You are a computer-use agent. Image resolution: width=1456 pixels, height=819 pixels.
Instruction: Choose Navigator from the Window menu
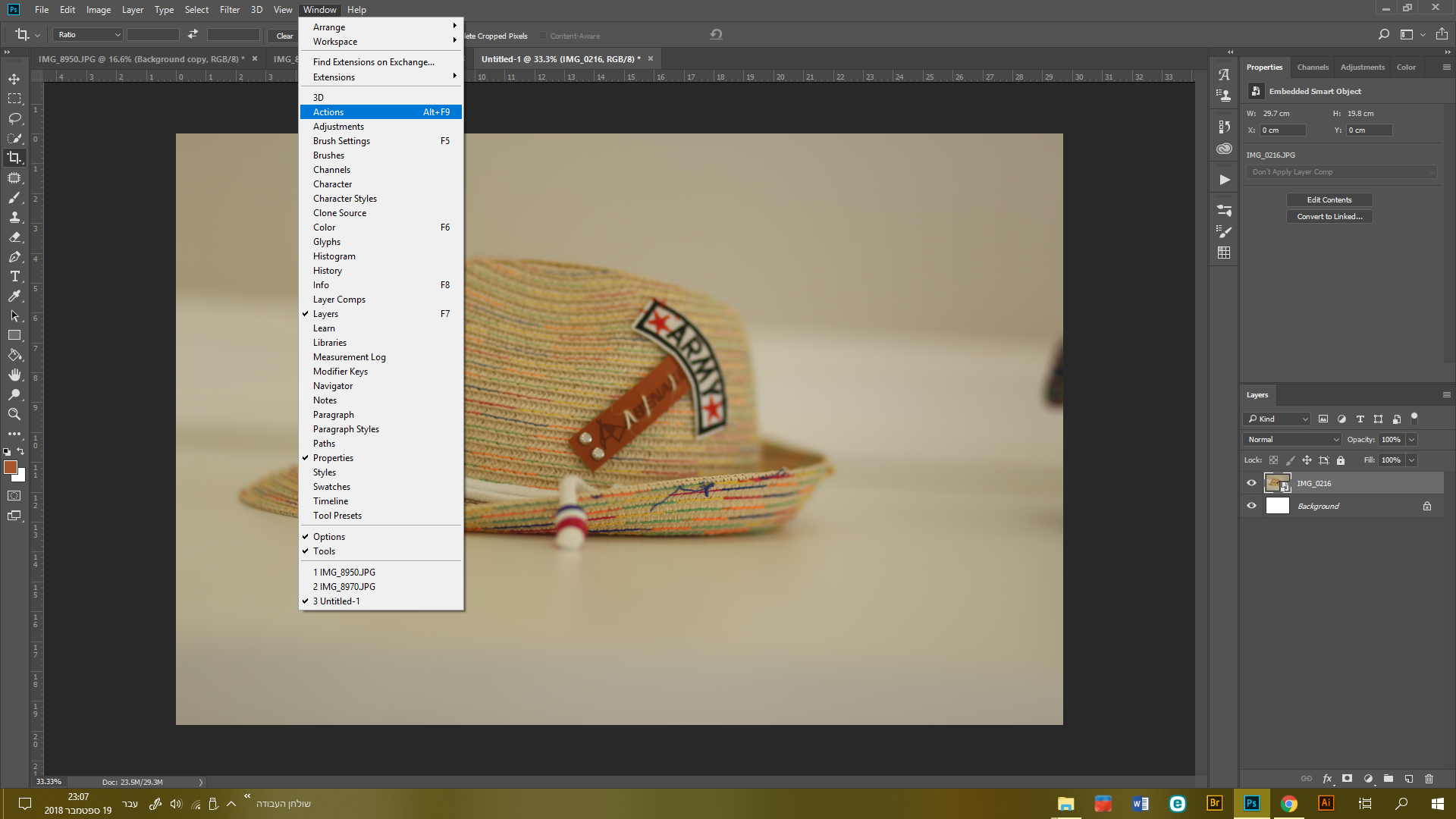point(381,386)
